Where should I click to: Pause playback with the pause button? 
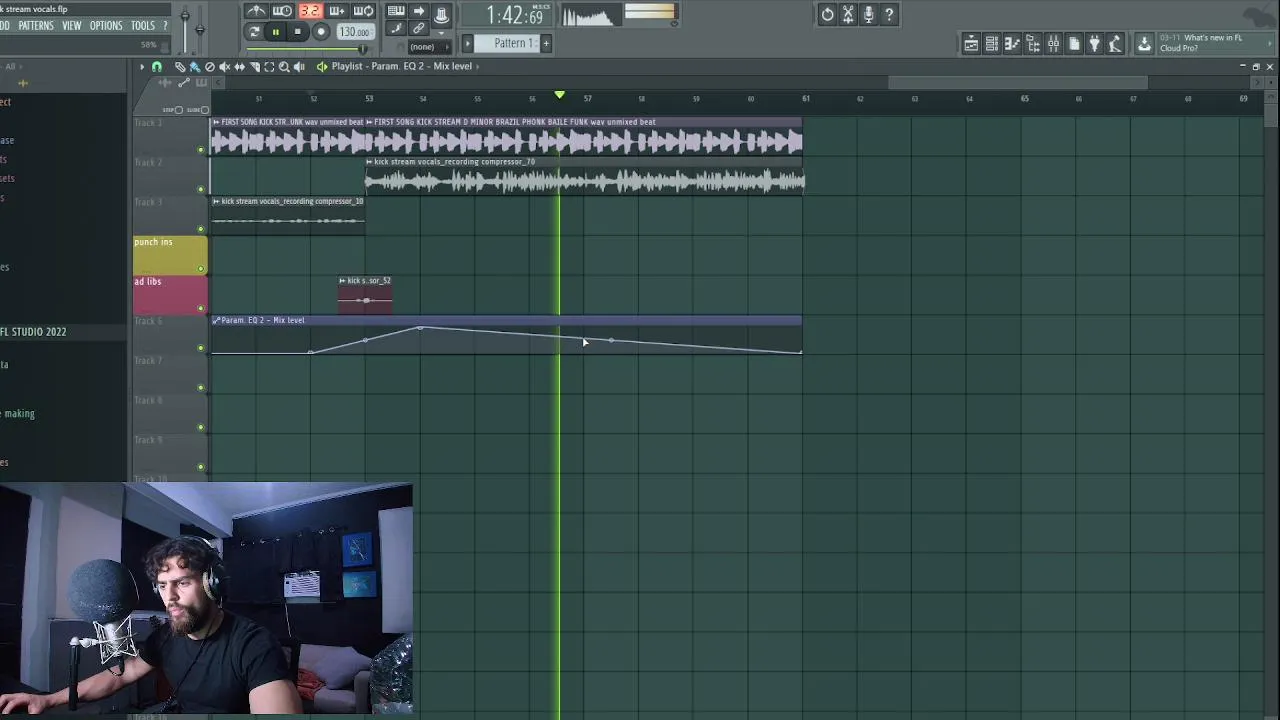[276, 31]
